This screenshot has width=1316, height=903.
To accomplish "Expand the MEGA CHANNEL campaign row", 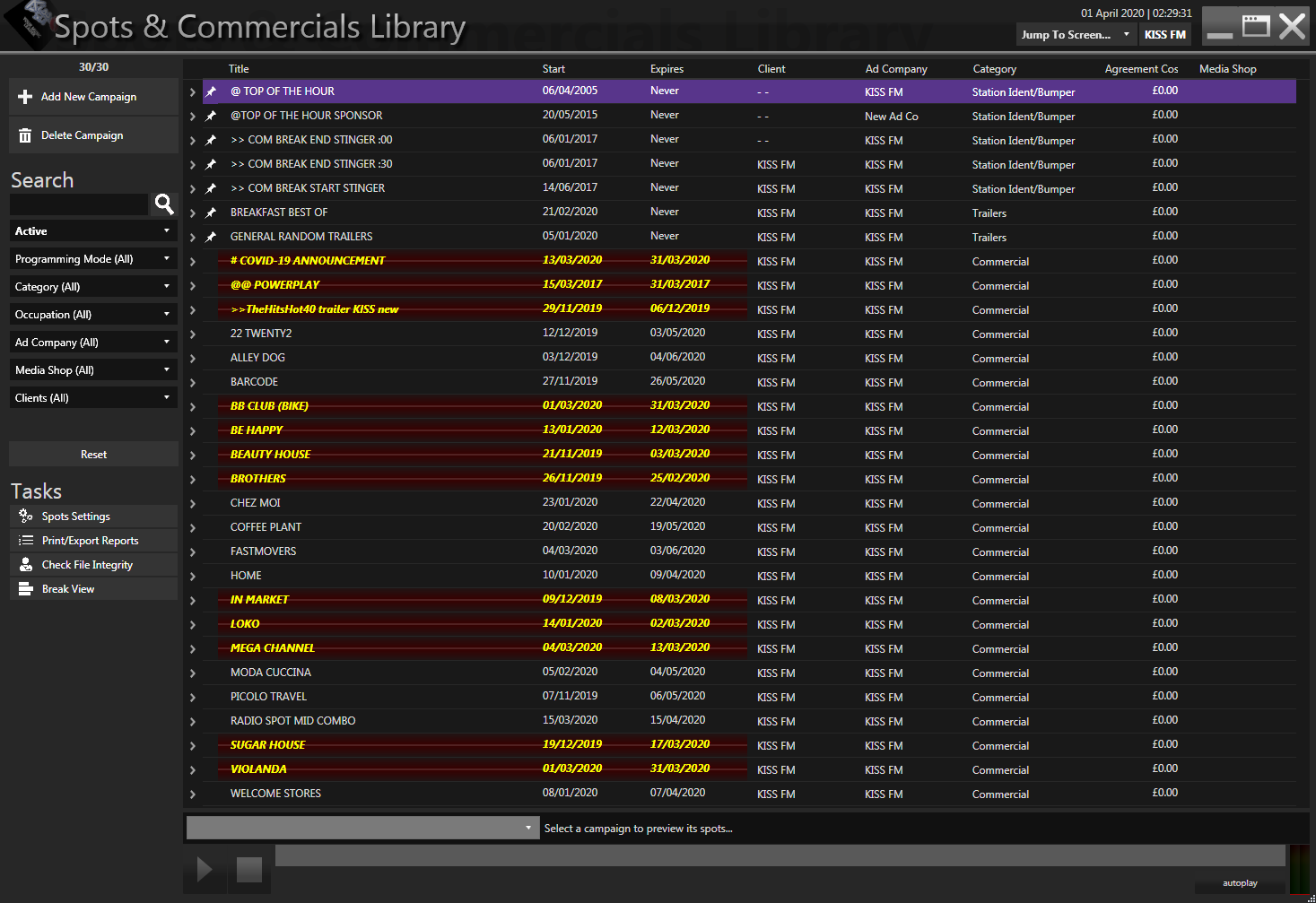I will [193, 648].
